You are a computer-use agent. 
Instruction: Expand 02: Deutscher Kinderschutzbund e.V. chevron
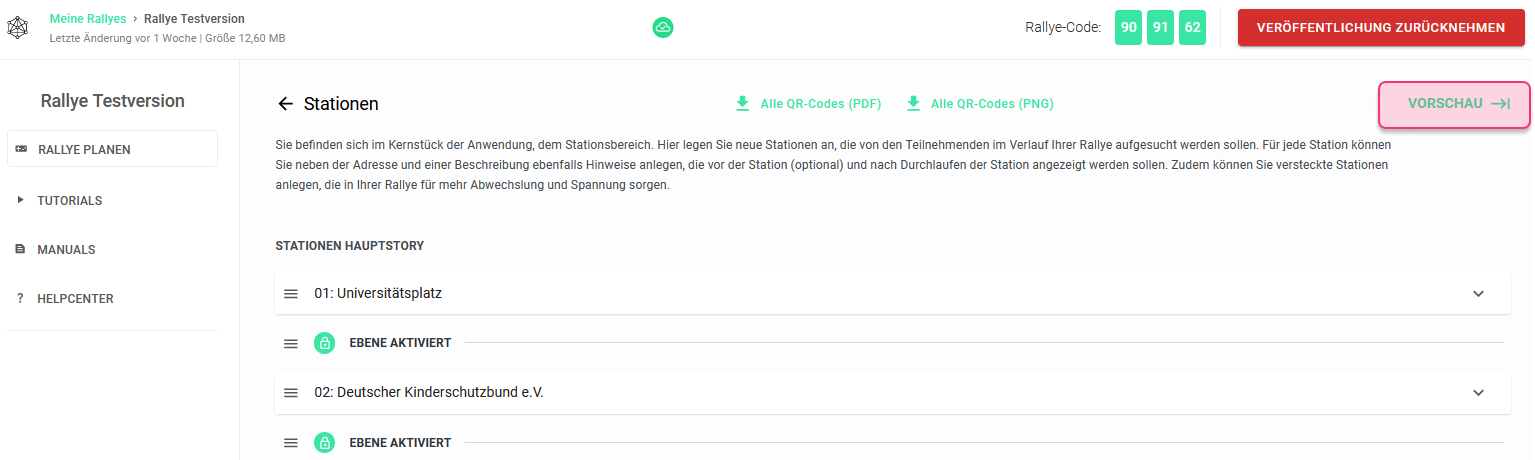click(x=1479, y=393)
